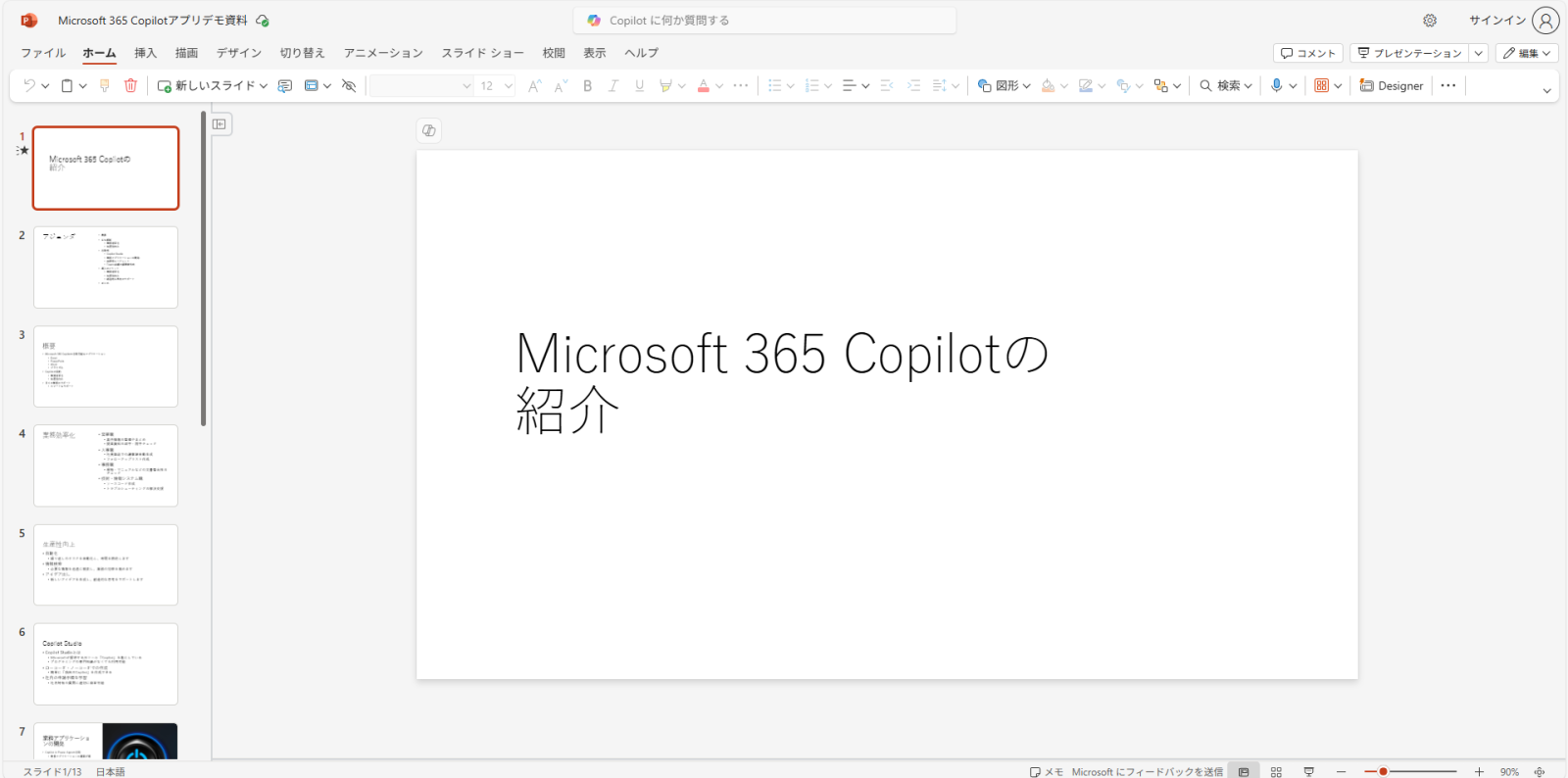Click the slide layout icon

[x=312, y=86]
